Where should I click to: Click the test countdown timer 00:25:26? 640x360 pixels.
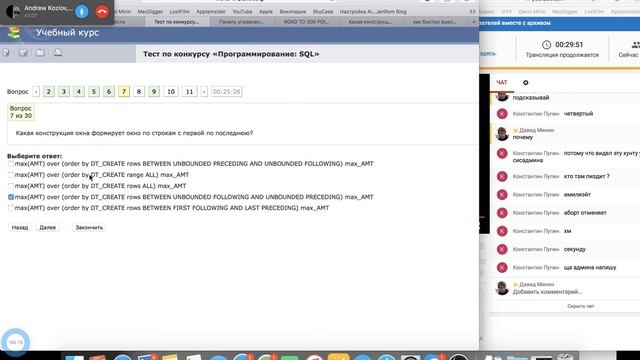tap(227, 92)
